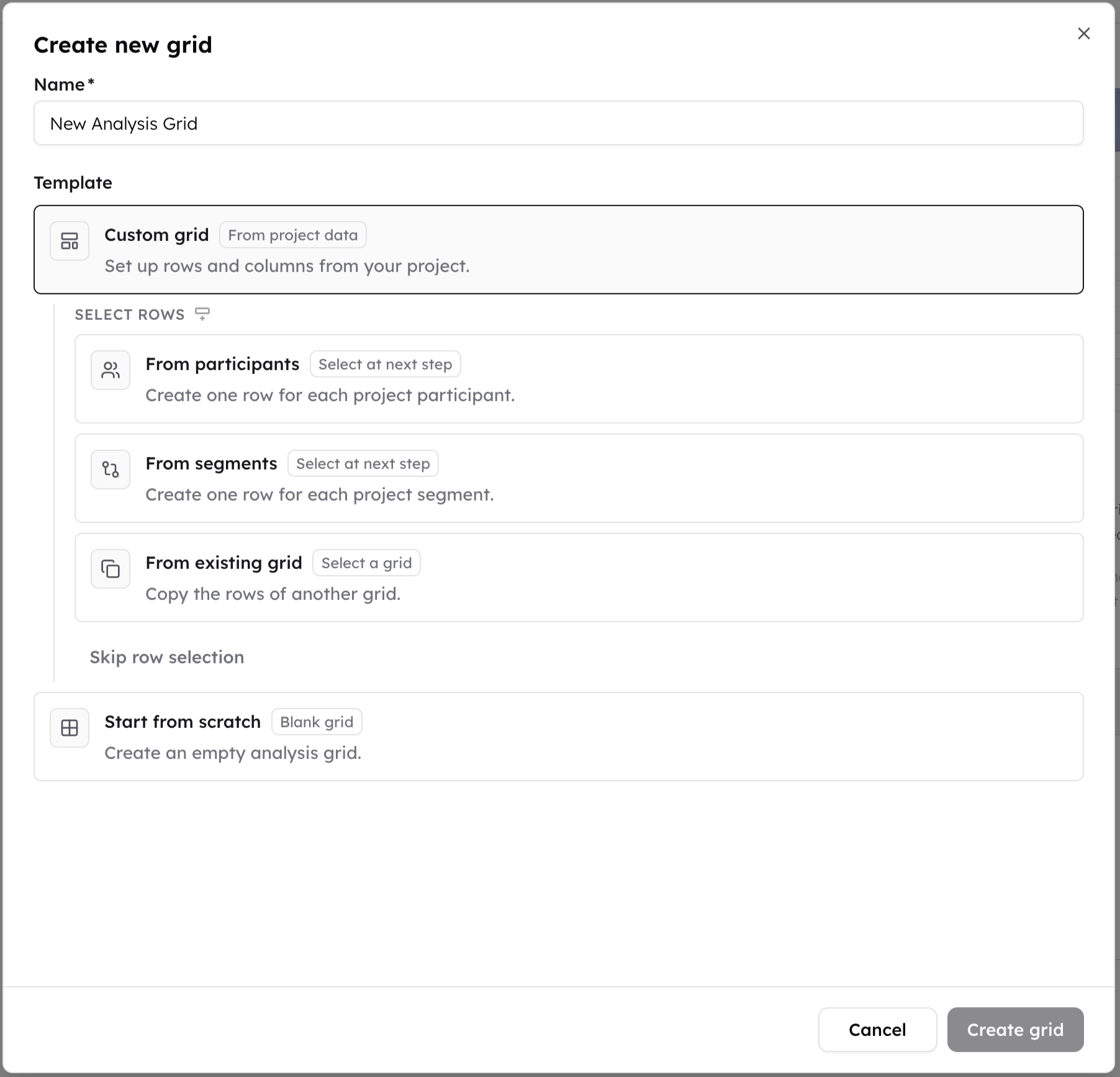The width and height of the screenshot is (1120, 1077).
Task: Click the Name input field
Action: 559,123
